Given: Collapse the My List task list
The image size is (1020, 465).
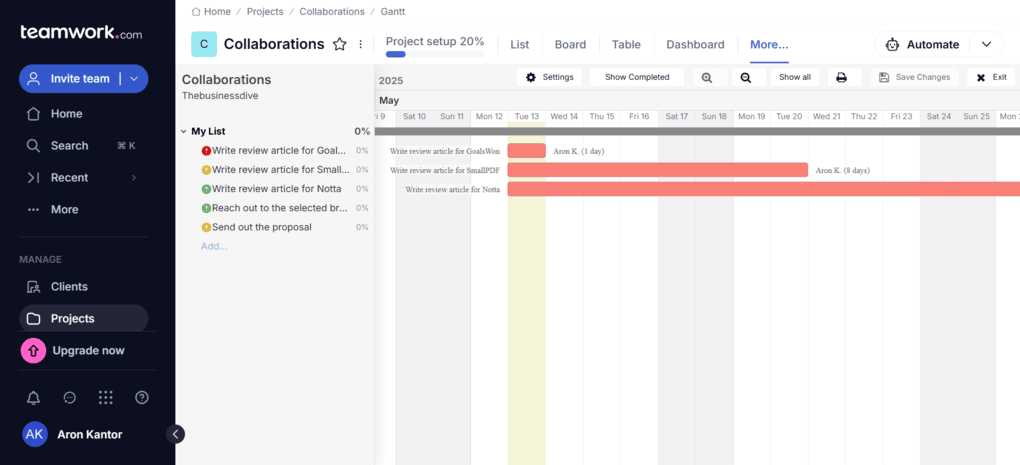Looking at the screenshot, I should [x=183, y=131].
